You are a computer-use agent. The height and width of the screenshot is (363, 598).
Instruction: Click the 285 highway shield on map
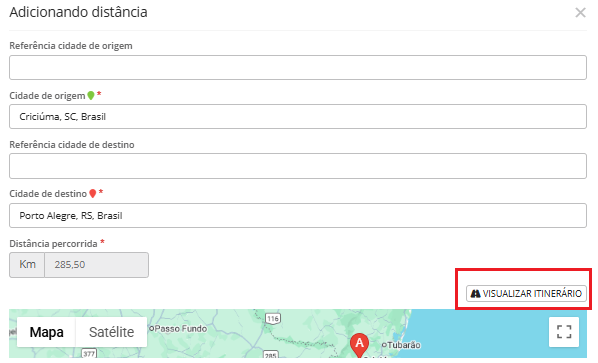click(x=270, y=355)
